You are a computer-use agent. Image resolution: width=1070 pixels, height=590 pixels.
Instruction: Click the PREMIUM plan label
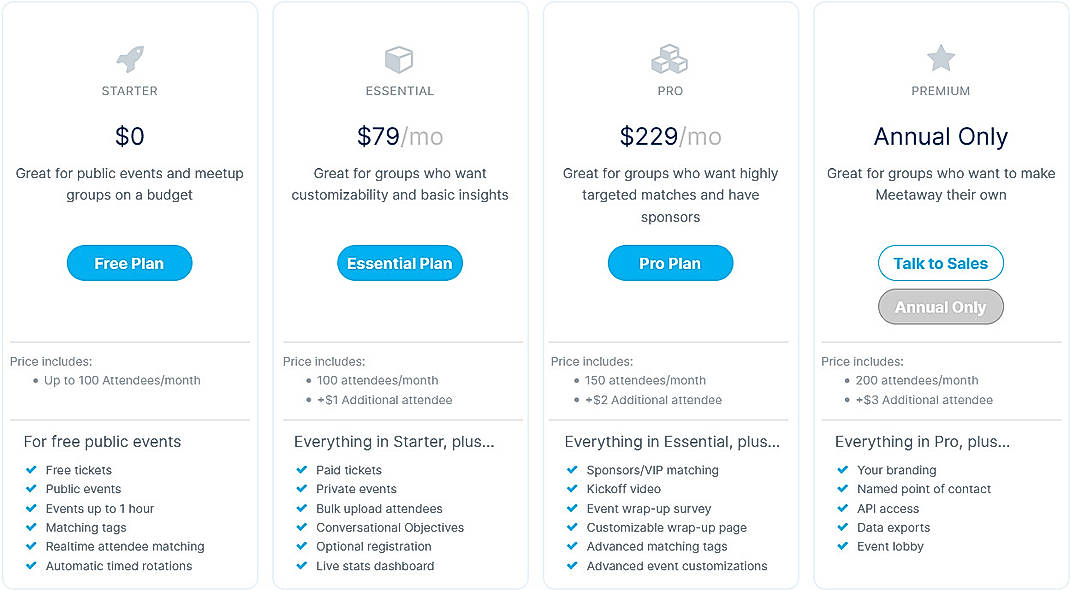940,91
